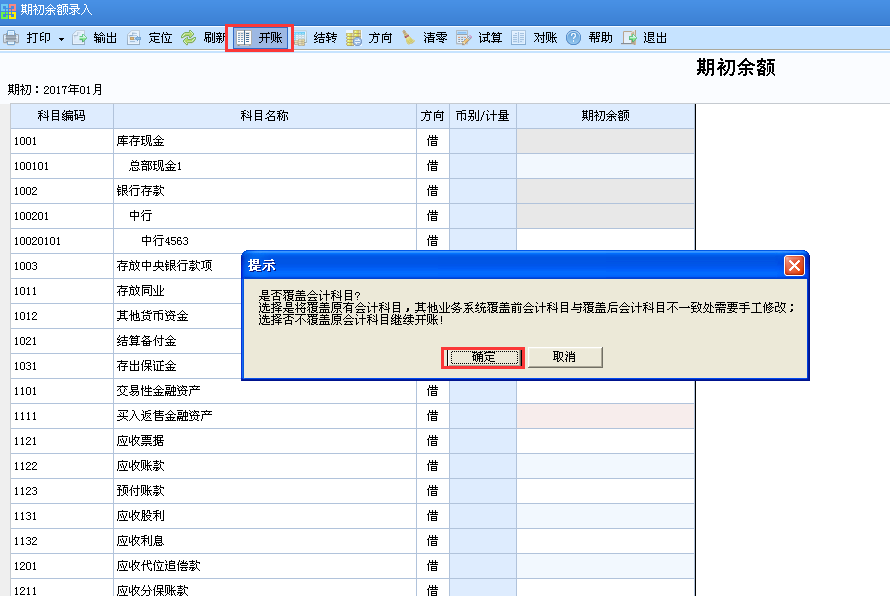Screen dimensions: 890x596
Task: Run 试算 (Trial balance) from toolbar
Action: coord(464,38)
